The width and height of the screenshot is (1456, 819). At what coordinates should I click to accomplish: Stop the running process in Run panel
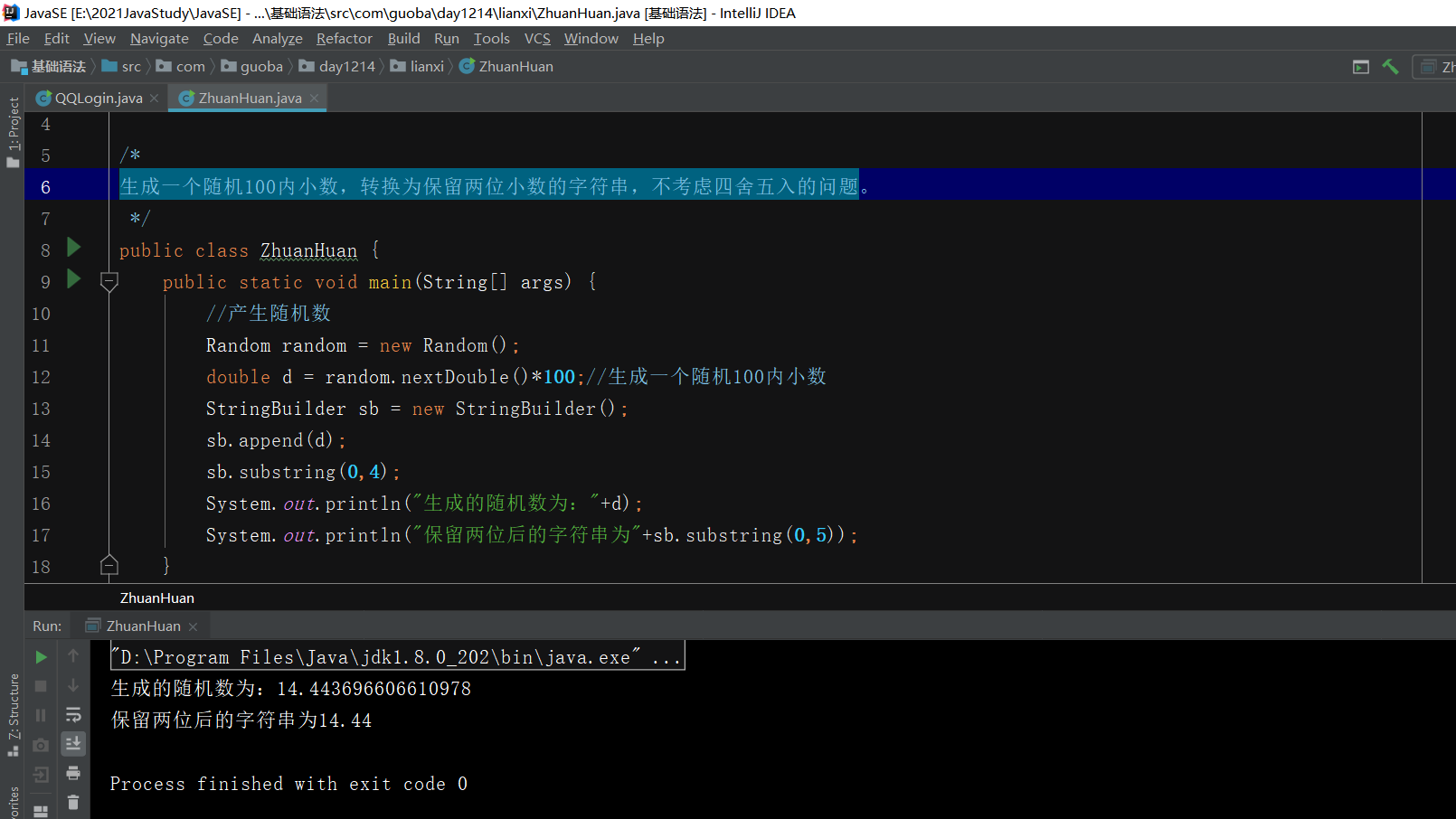(41, 686)
